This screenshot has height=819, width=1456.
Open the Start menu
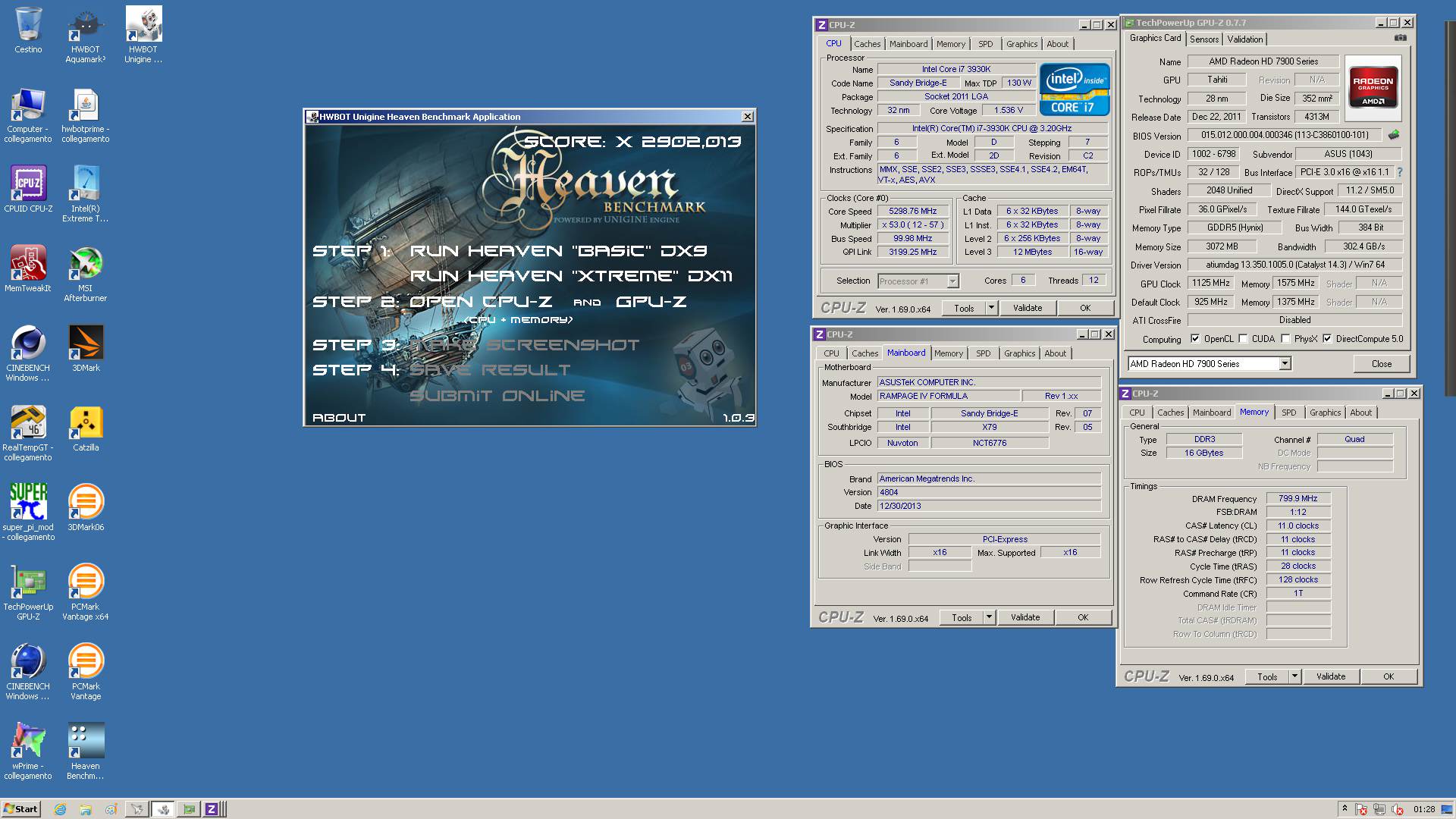pyautogui.click(x=20, y=809)
